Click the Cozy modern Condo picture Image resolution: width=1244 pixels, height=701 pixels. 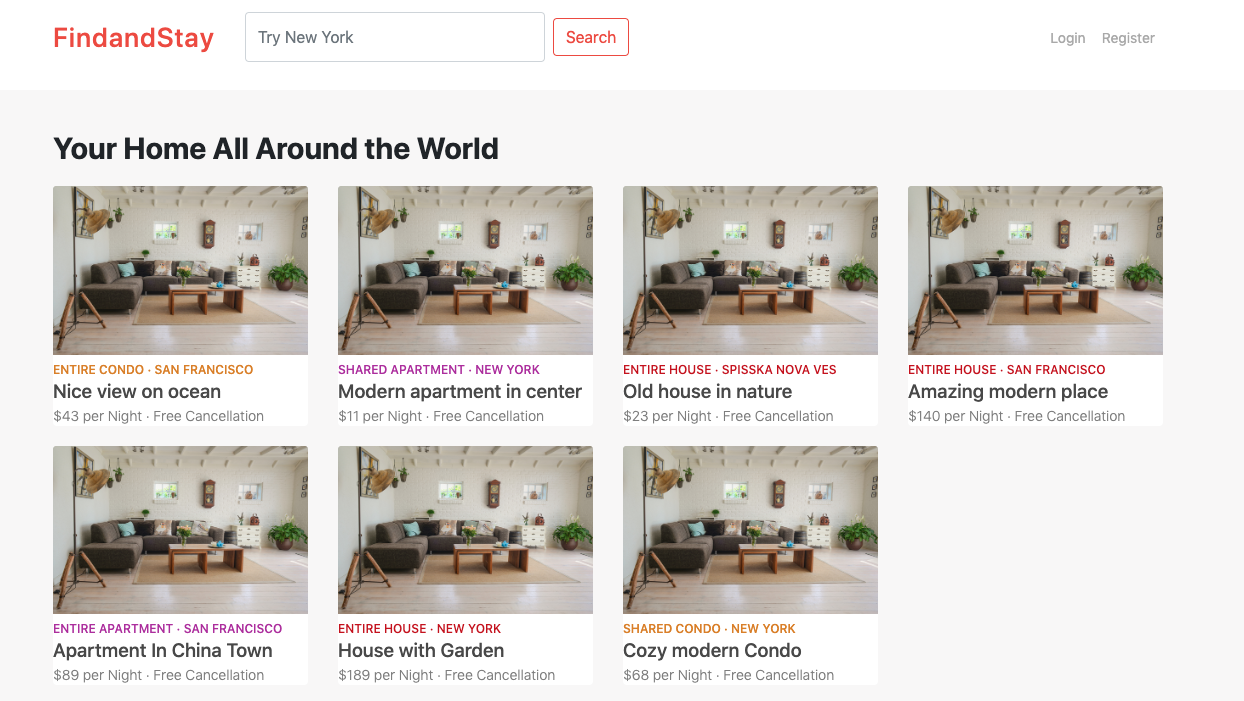pos(750,530)
